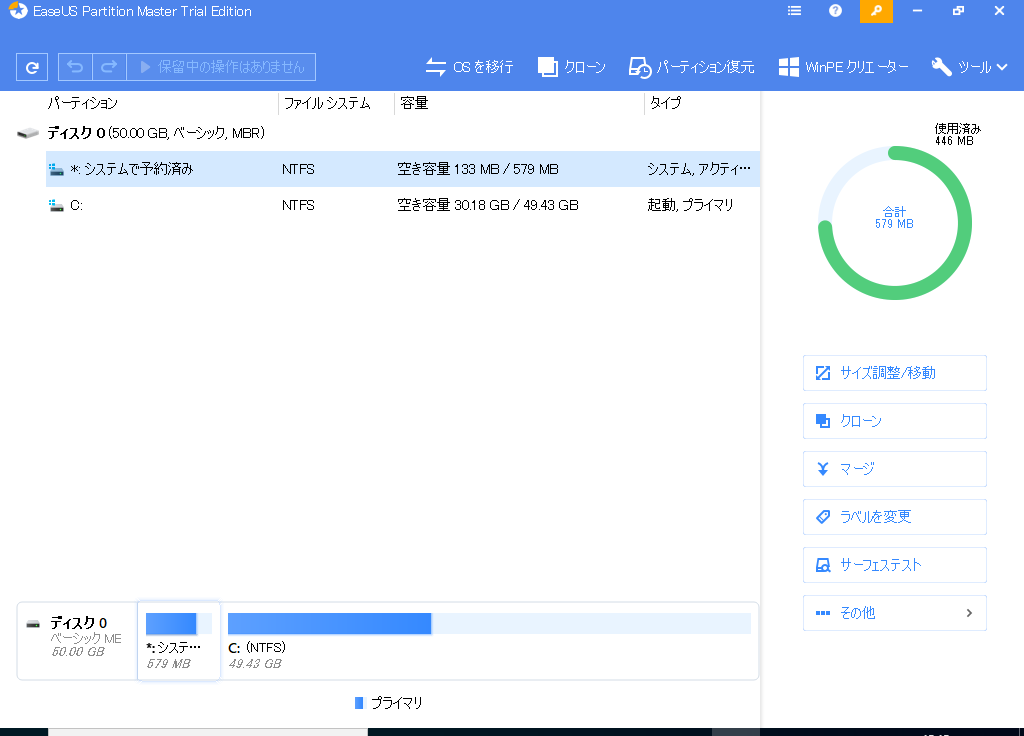Click the system partition usage bar
Screen dimensions: 1024x736
click(x=178, y=624)
